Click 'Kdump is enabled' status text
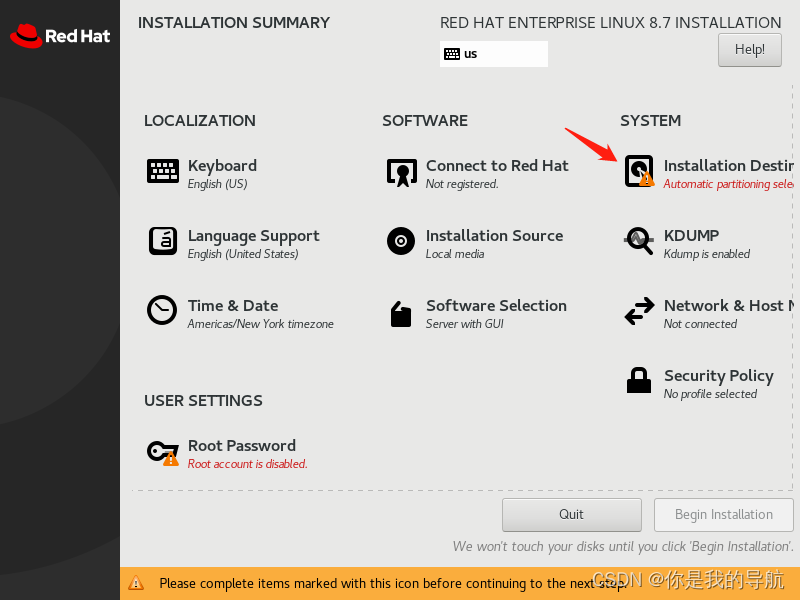Screen dimensions: 800x600 pos(706,254)
